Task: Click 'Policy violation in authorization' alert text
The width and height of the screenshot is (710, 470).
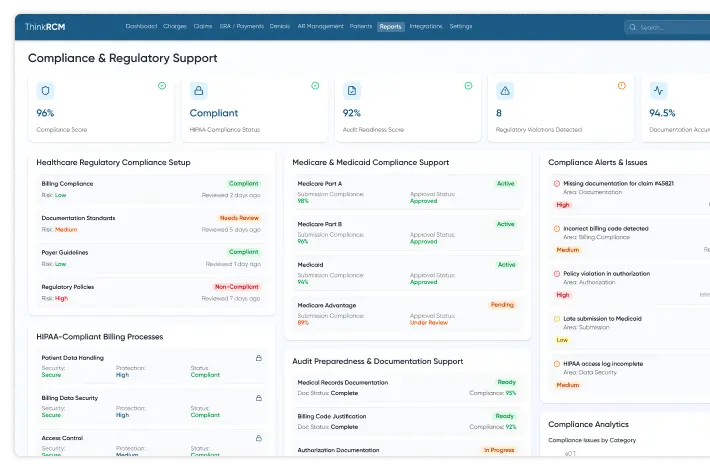Action: click(x=606, y=273)
